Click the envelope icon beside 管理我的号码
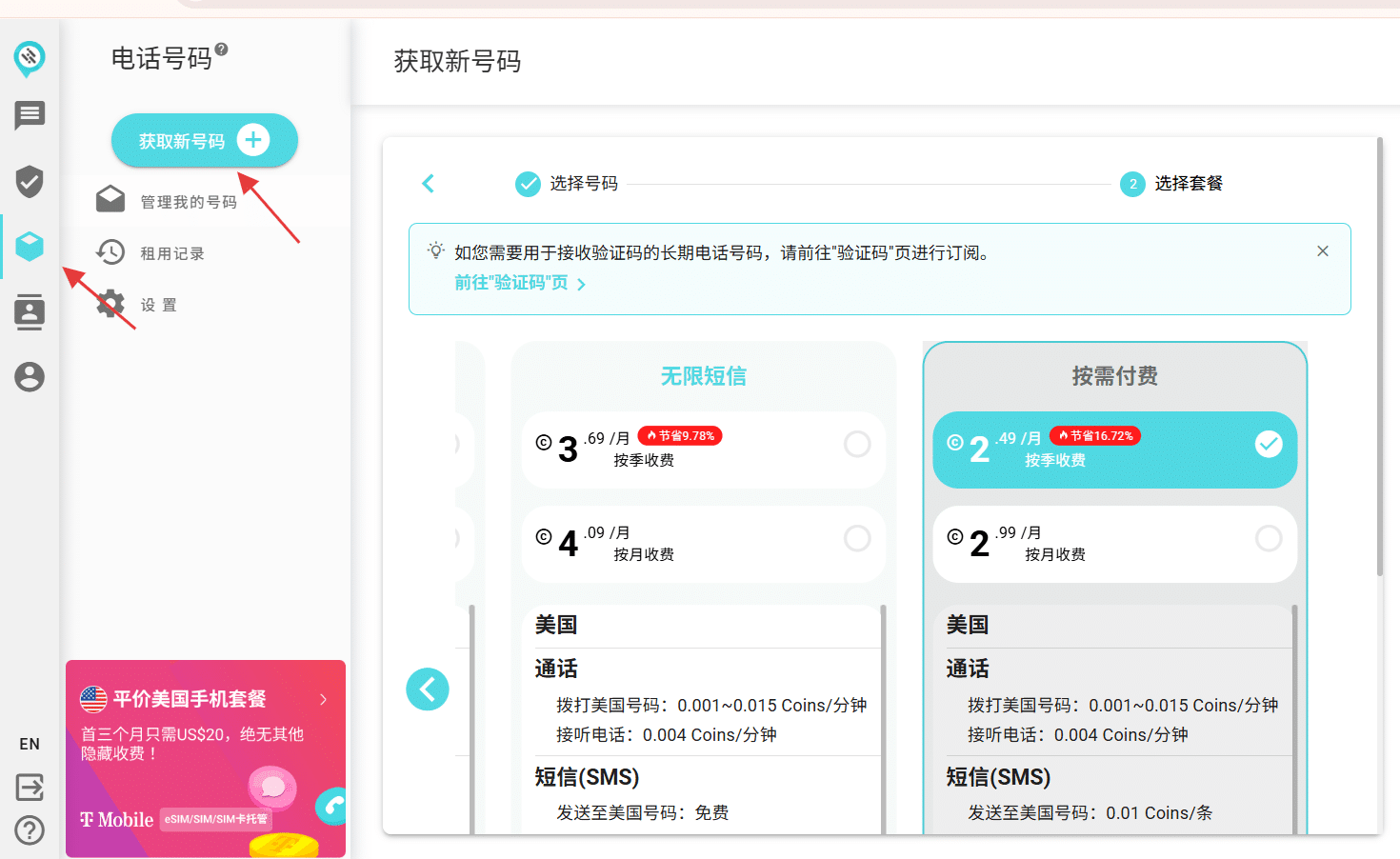 pos(110,199)
